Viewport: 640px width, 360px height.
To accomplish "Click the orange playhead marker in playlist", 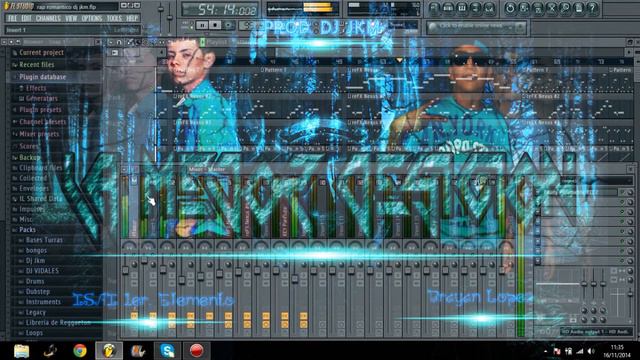I will [x=400, y=61].
